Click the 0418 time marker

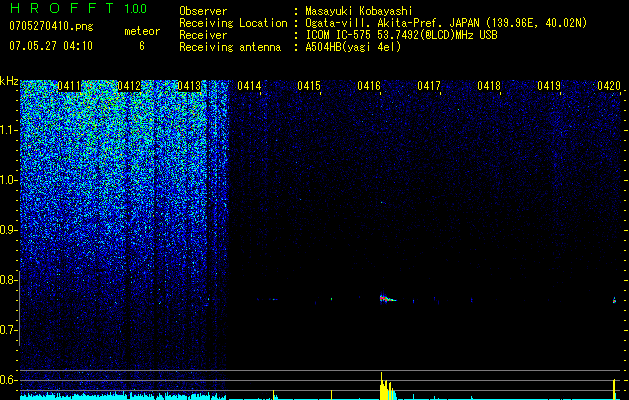(x=489, y=86)
